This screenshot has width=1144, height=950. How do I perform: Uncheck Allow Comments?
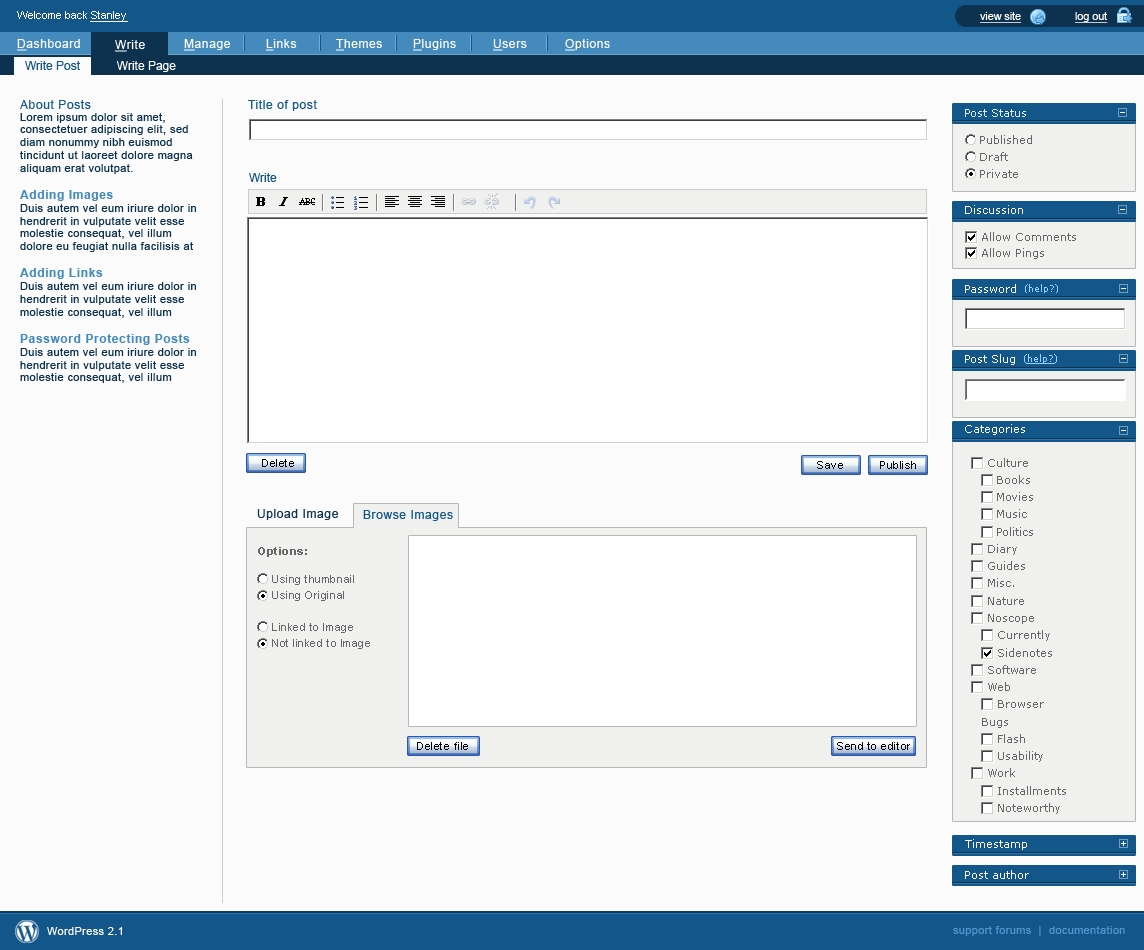(971, 237)
